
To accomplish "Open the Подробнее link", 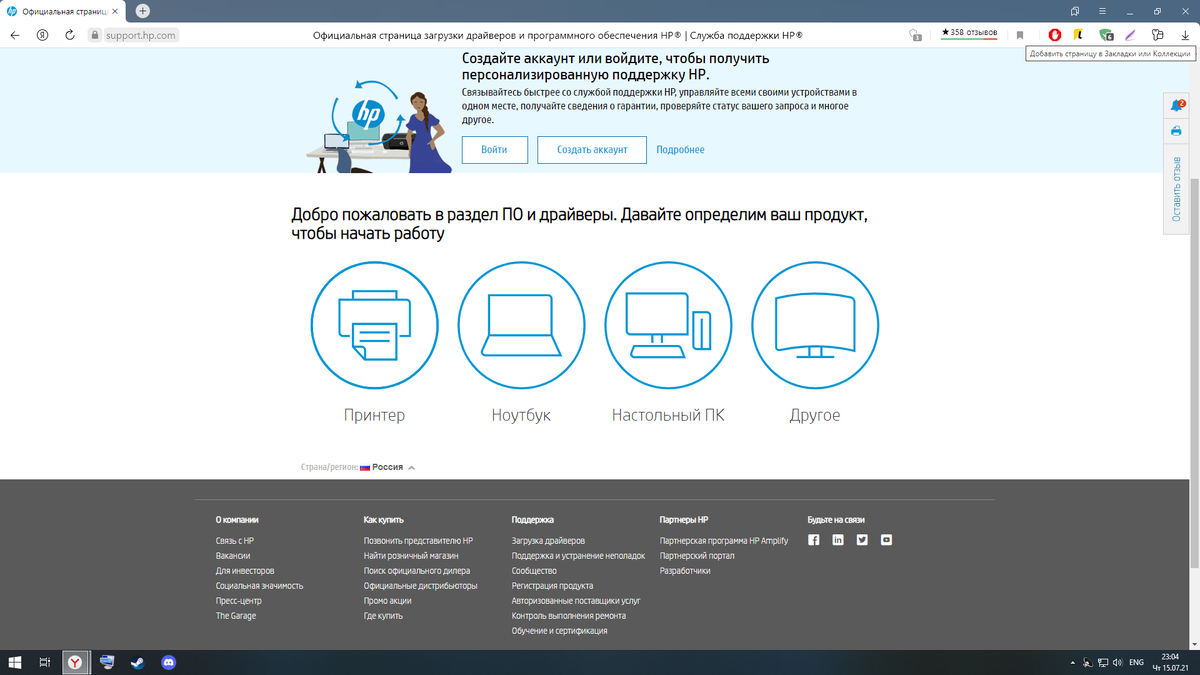I will (680, 150).
